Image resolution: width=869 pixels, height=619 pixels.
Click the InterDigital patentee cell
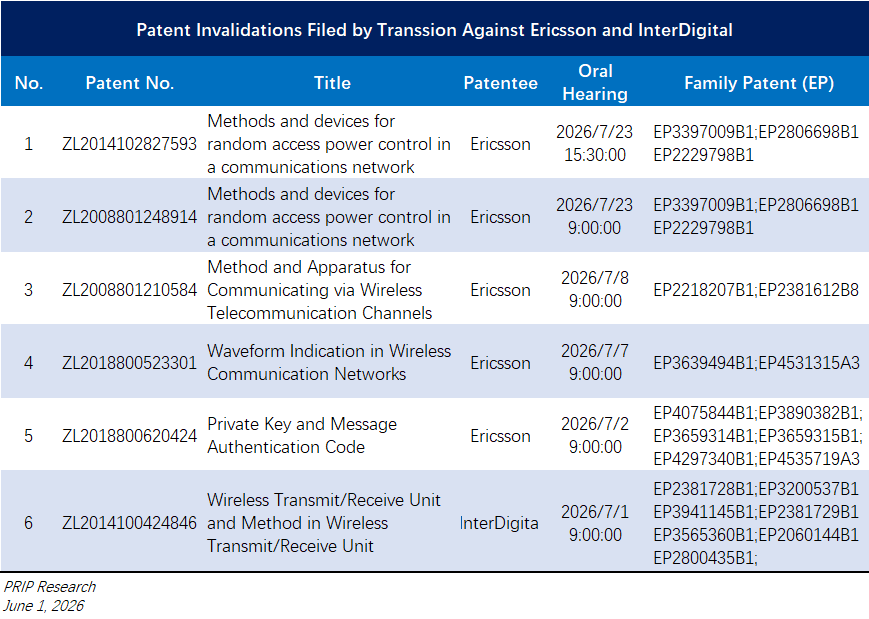point(499,523)
